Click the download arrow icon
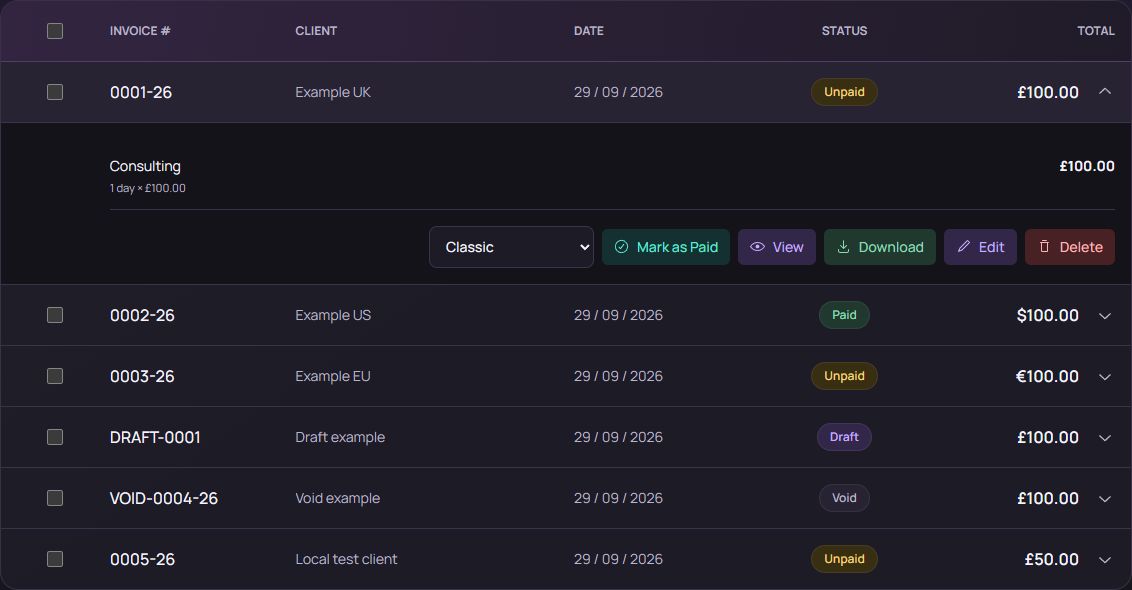Screen dimensions: 1132x590 point(843,247)
